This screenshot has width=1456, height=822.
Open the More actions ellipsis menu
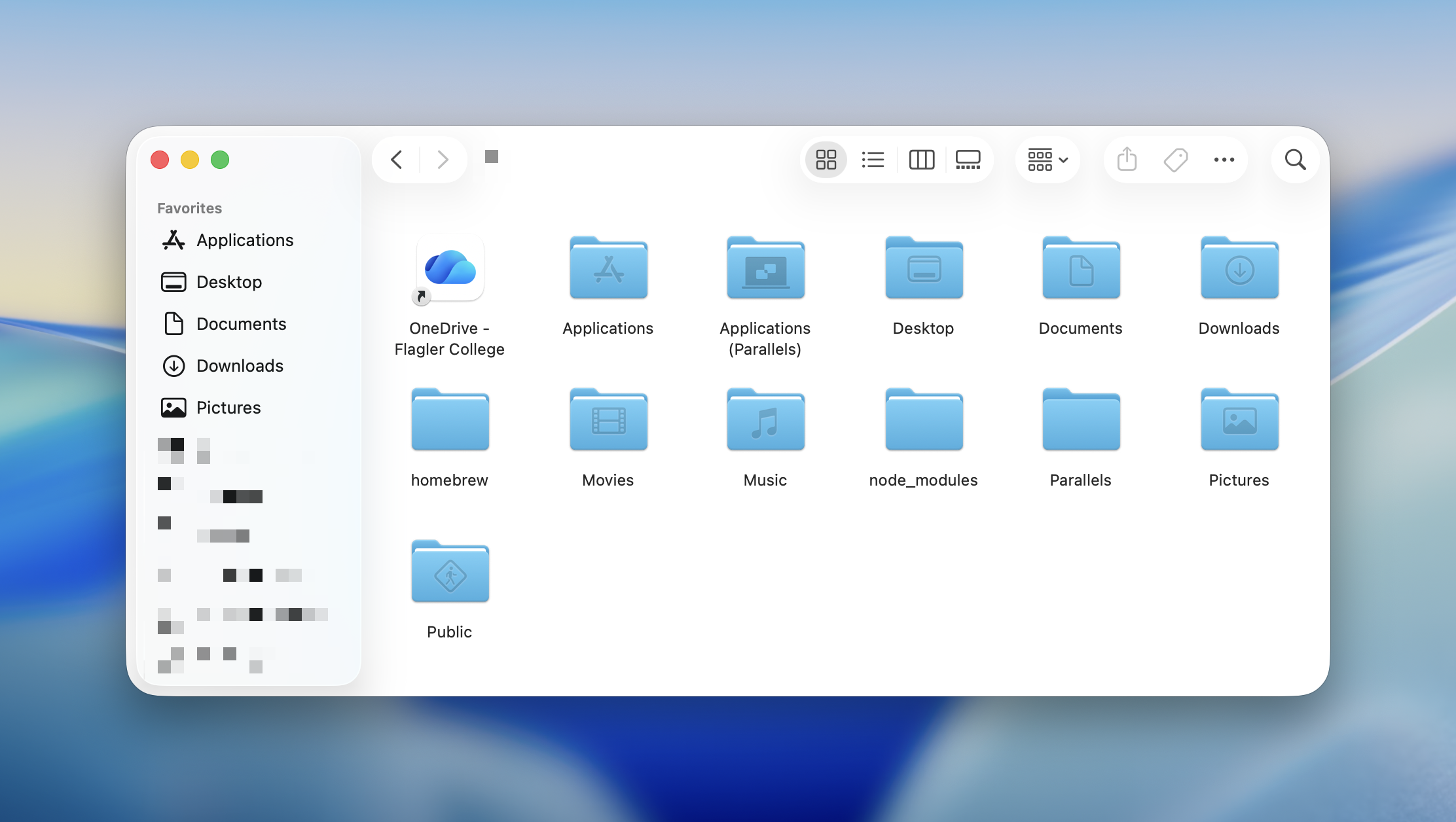tap(1224, 160)
